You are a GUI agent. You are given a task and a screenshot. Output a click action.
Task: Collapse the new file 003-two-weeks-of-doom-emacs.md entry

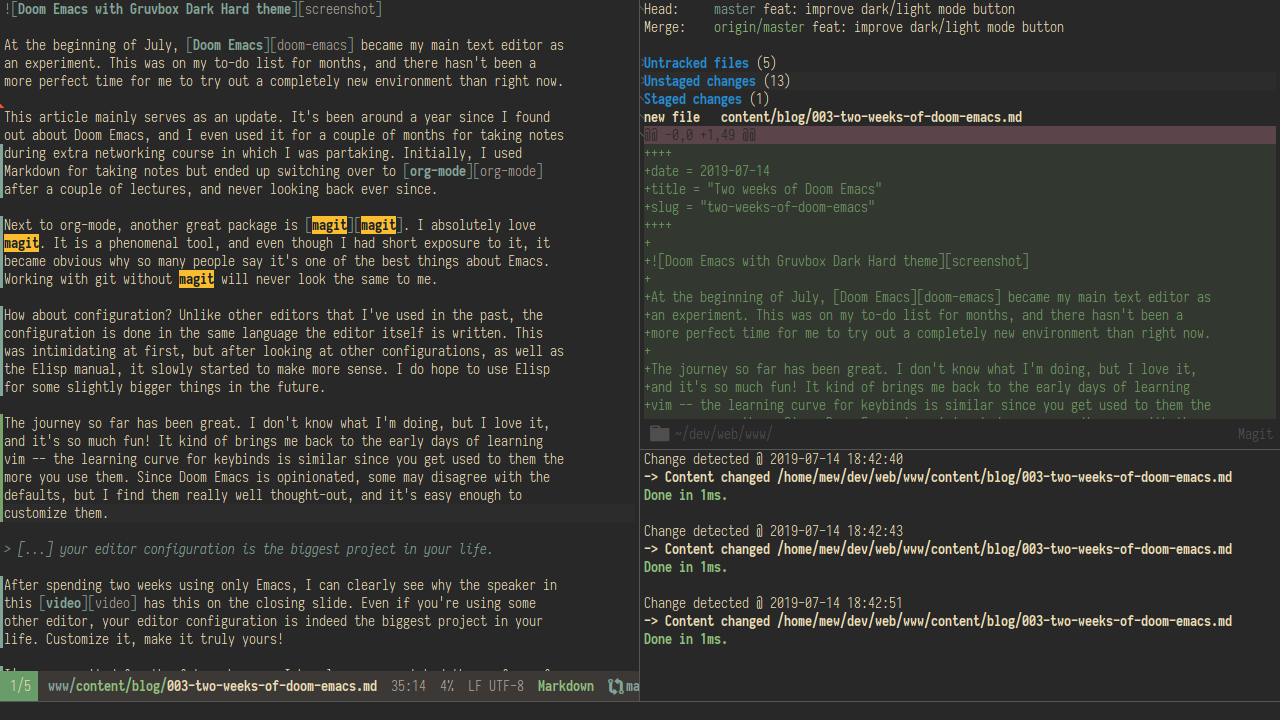pos(833,117)
